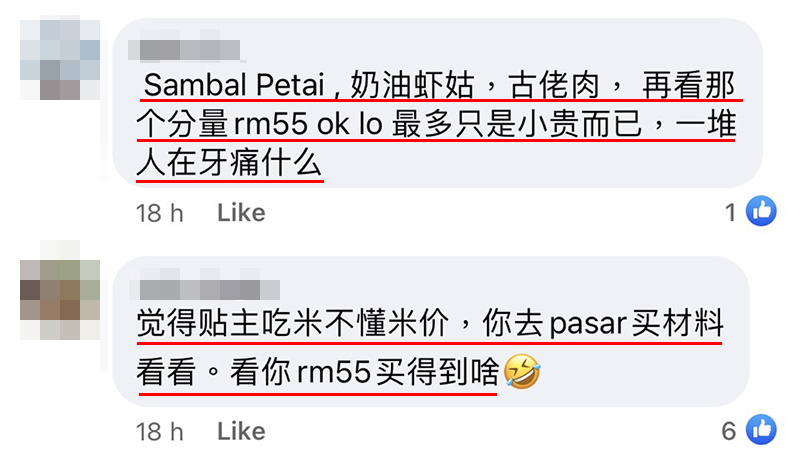Image resolution: width=800 pixels, height=453 pixels.
Task: Click the text 古佬肉 in first comment
Action: click(x=555, y=85)
